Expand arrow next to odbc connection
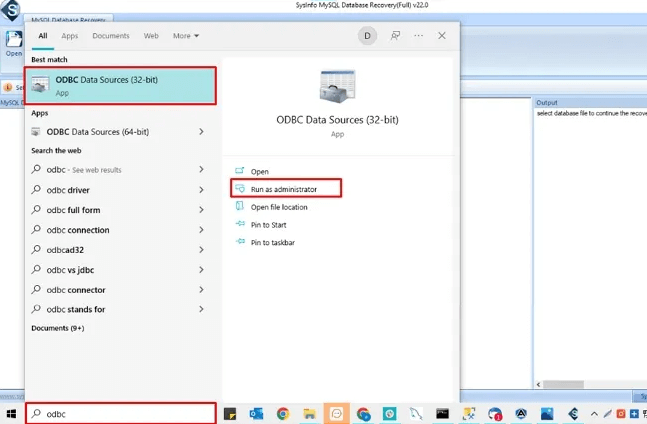Screen dimensions: 647x424 click(201, 230)
